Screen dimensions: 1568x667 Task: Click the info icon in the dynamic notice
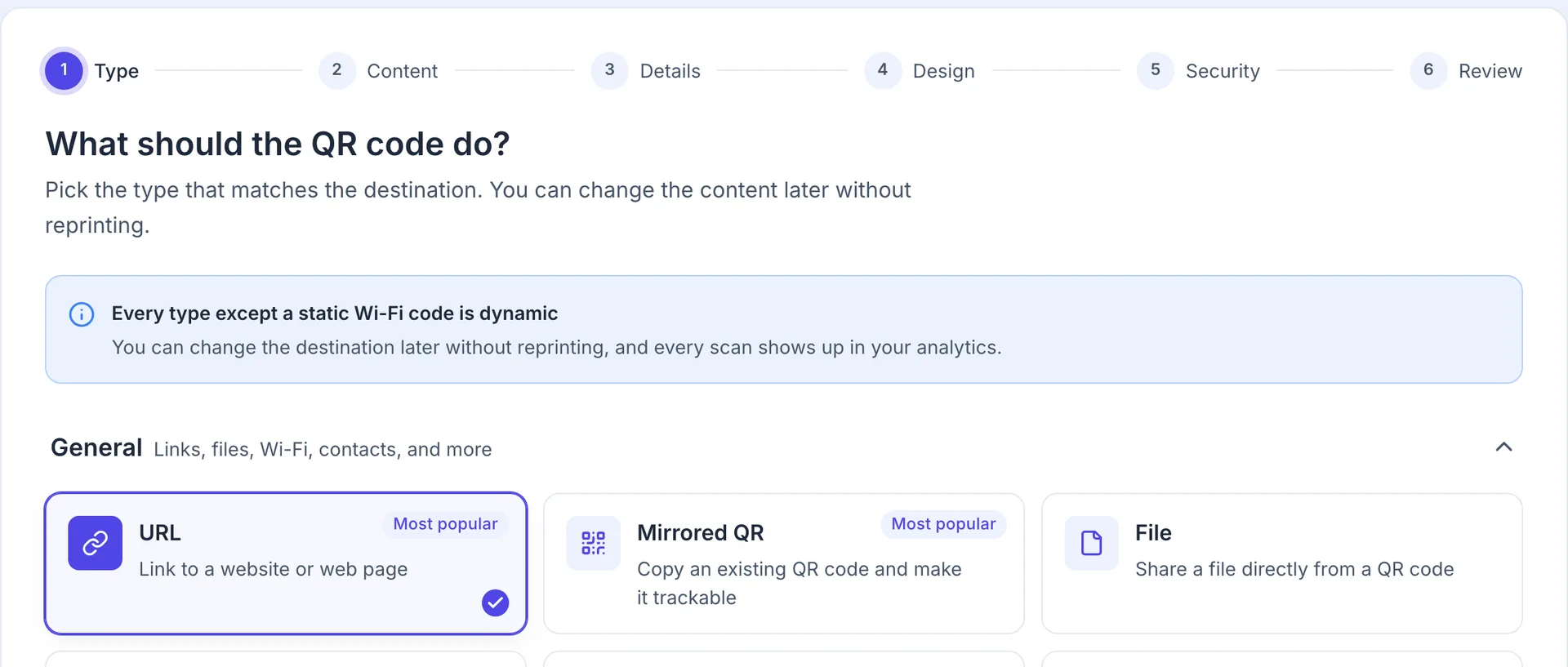82,314
